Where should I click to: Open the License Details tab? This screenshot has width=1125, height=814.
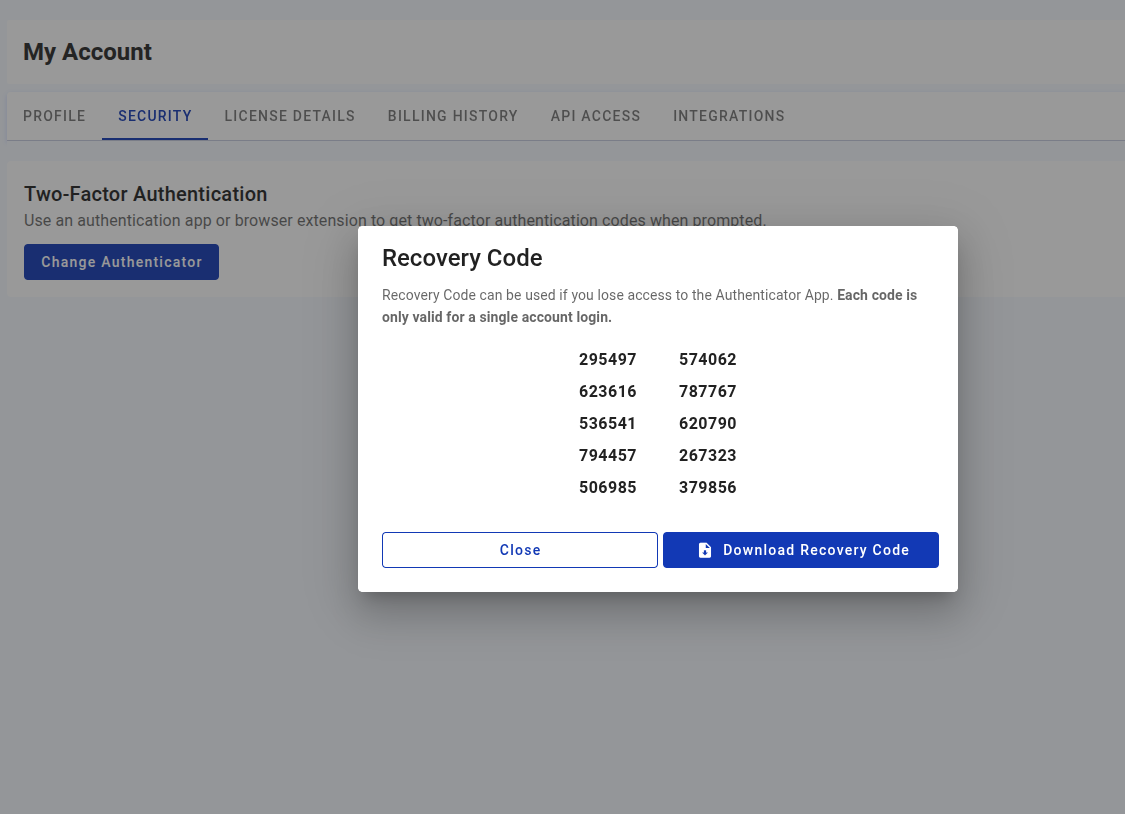coord(289,116)
